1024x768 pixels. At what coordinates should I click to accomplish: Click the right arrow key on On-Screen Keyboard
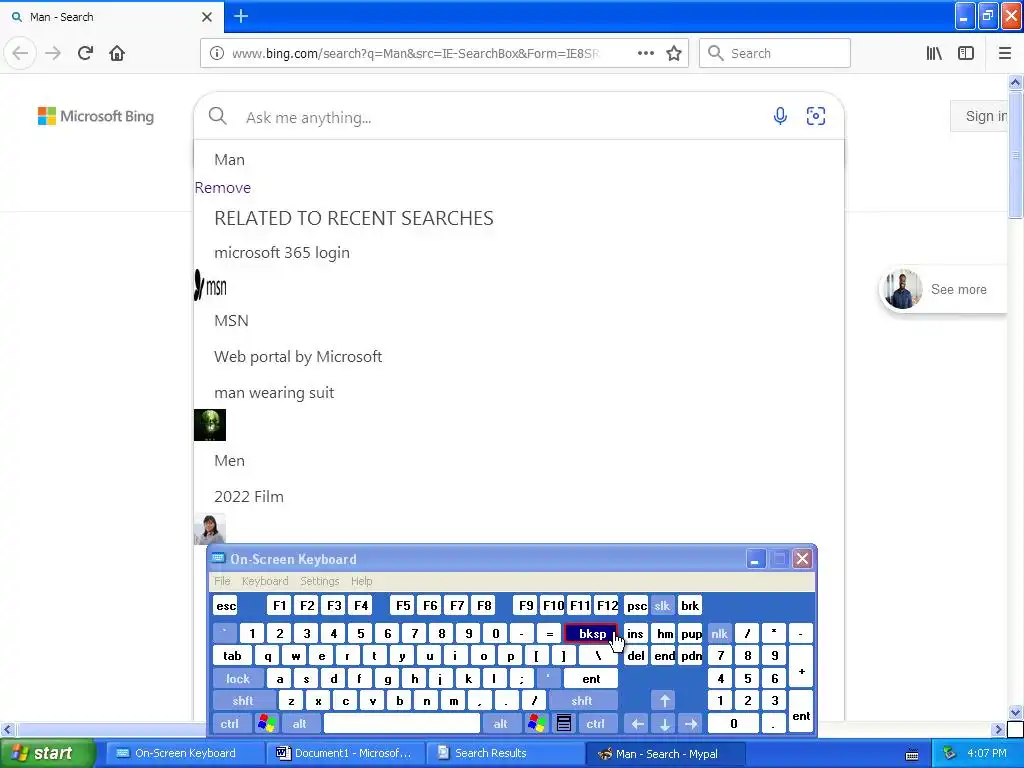(691, 724)
